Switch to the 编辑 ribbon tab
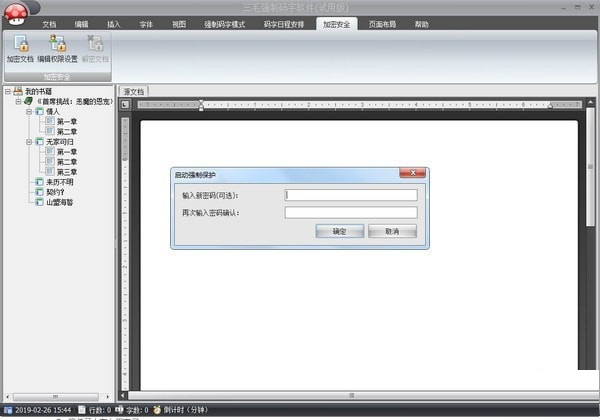Screen dimensions: 600x420 [x=81, y=24]
